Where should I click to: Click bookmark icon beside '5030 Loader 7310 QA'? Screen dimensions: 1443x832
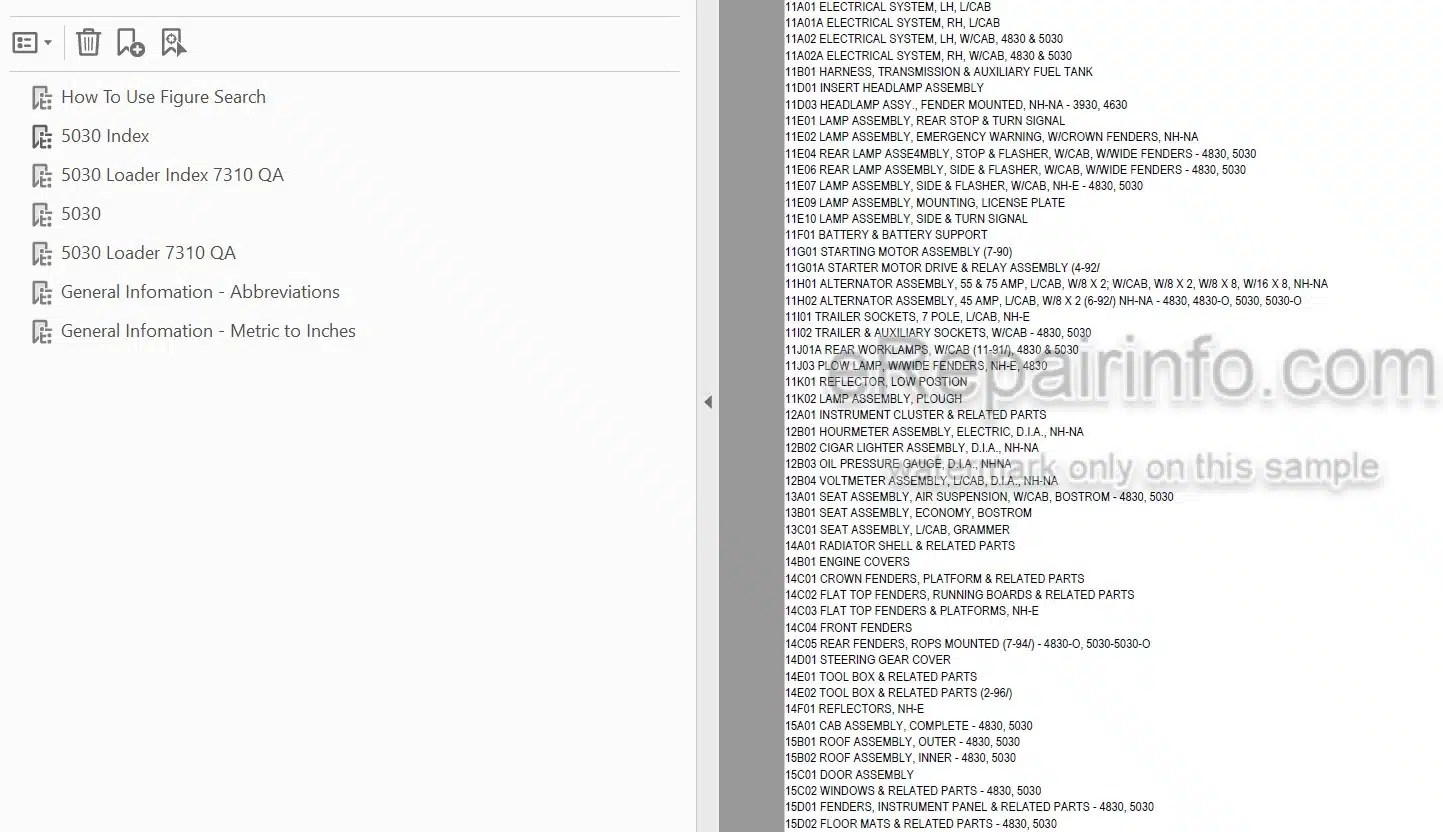[x=42, y=254]
